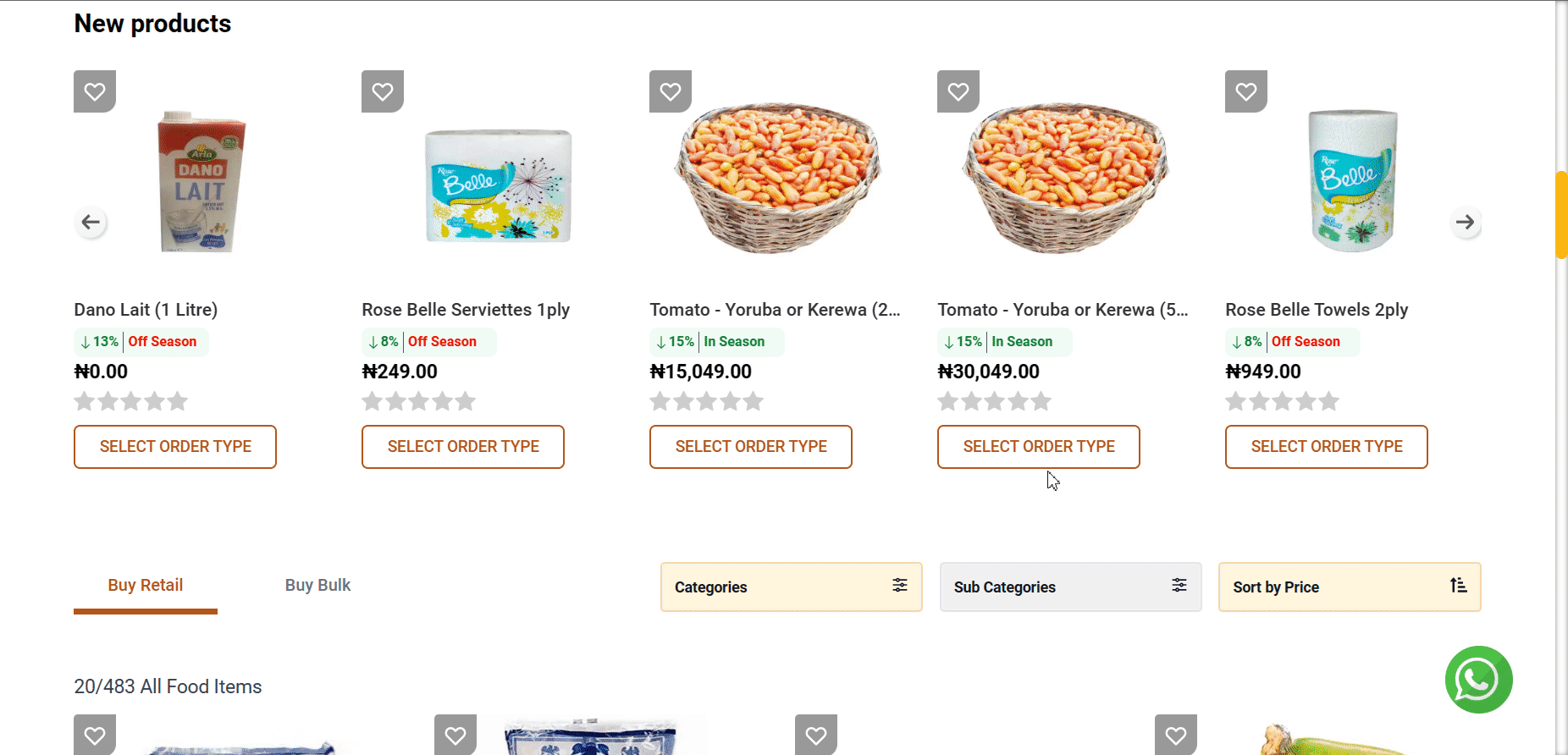Click the wishlist heart on Dano Lait
Image resolution: width=1568 pixels, height=755 pixels.
point(94,91)
